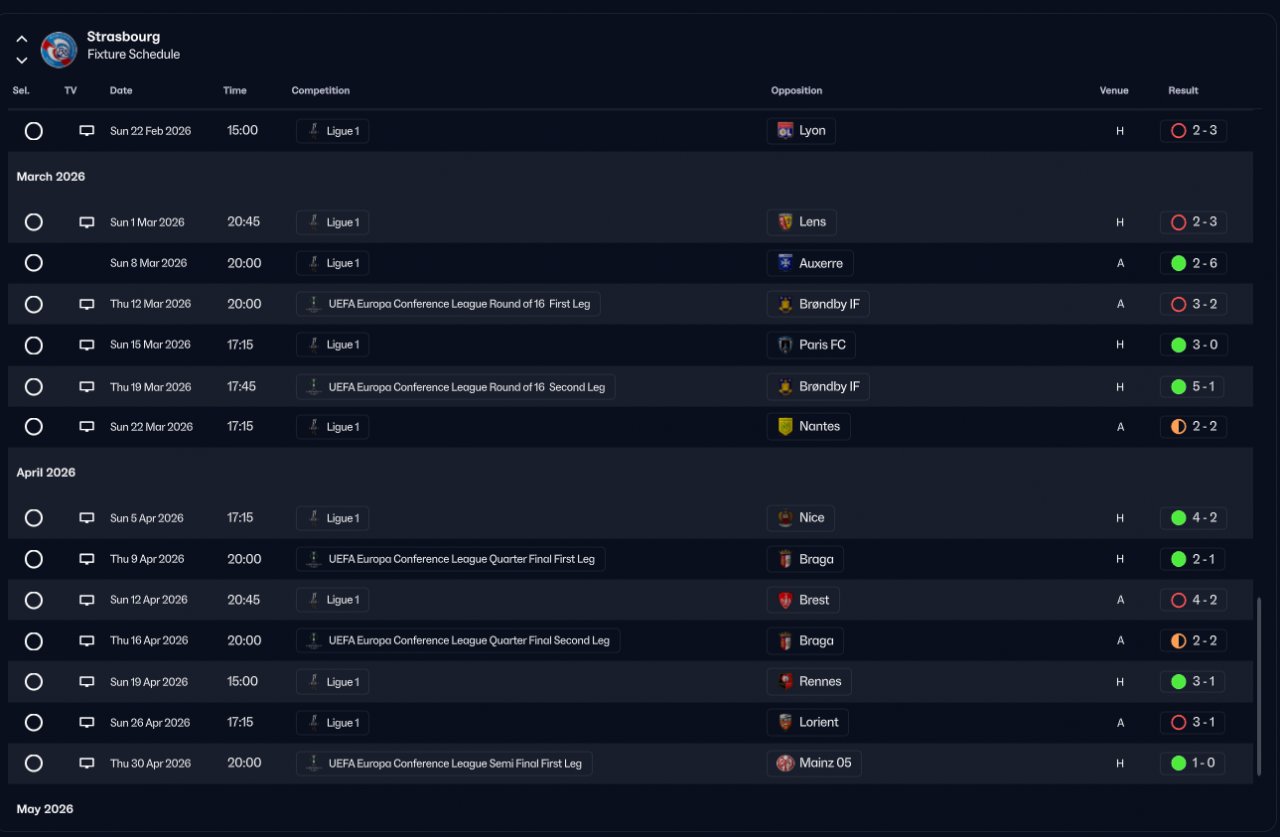Go to next team with down chevron
The image size is (1280, 837).
tap(22, 60)
